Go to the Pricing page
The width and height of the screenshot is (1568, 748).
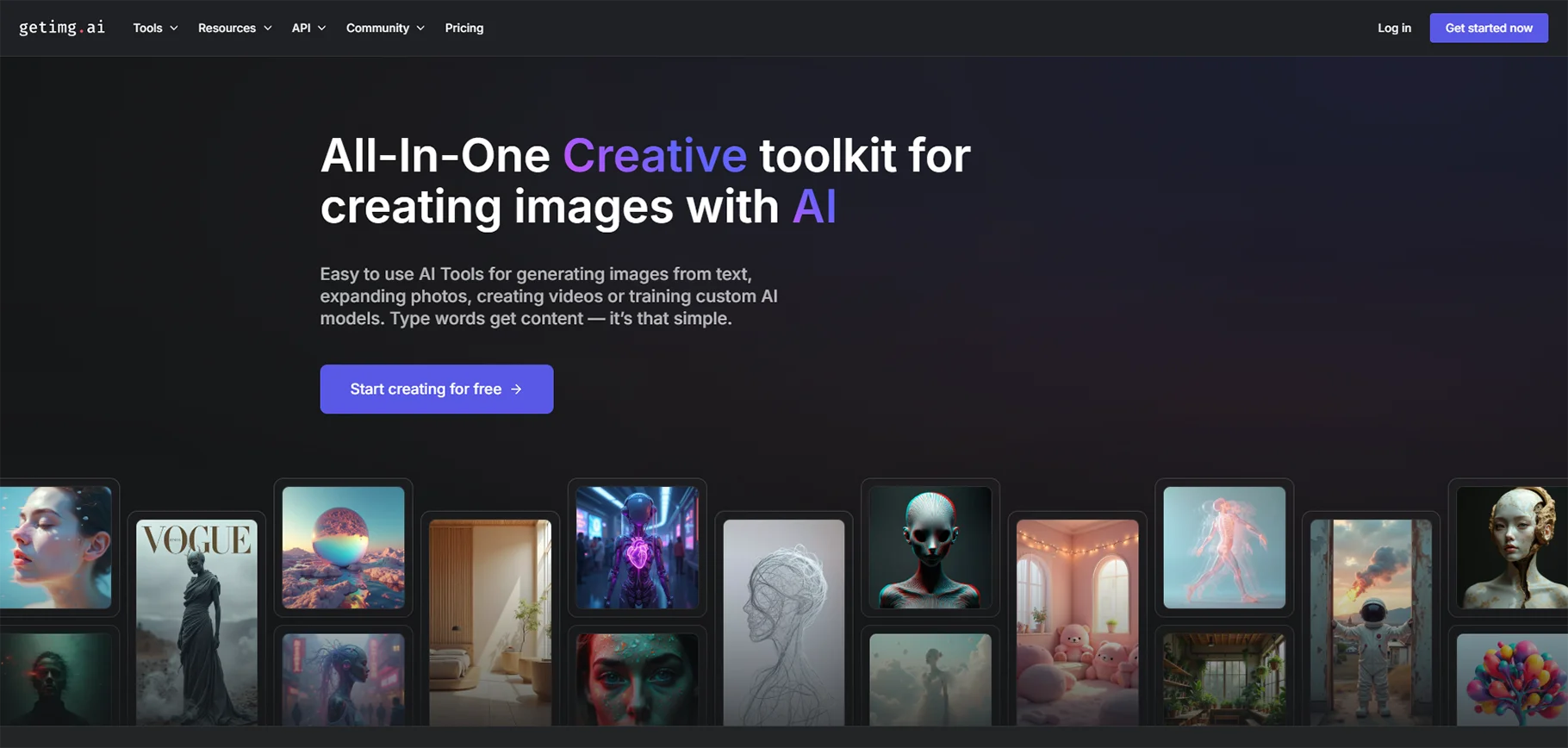pyautogui.click(x=464, y=28)
